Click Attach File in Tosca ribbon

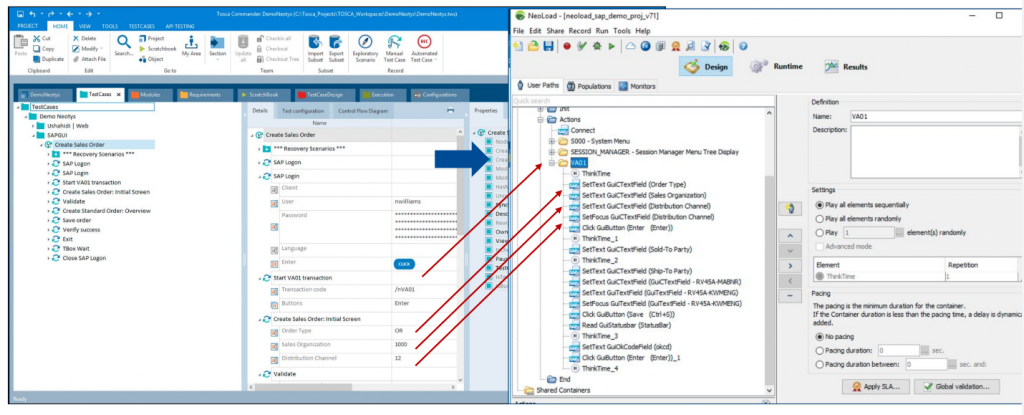pyautogui.click(x=89, y=59)
